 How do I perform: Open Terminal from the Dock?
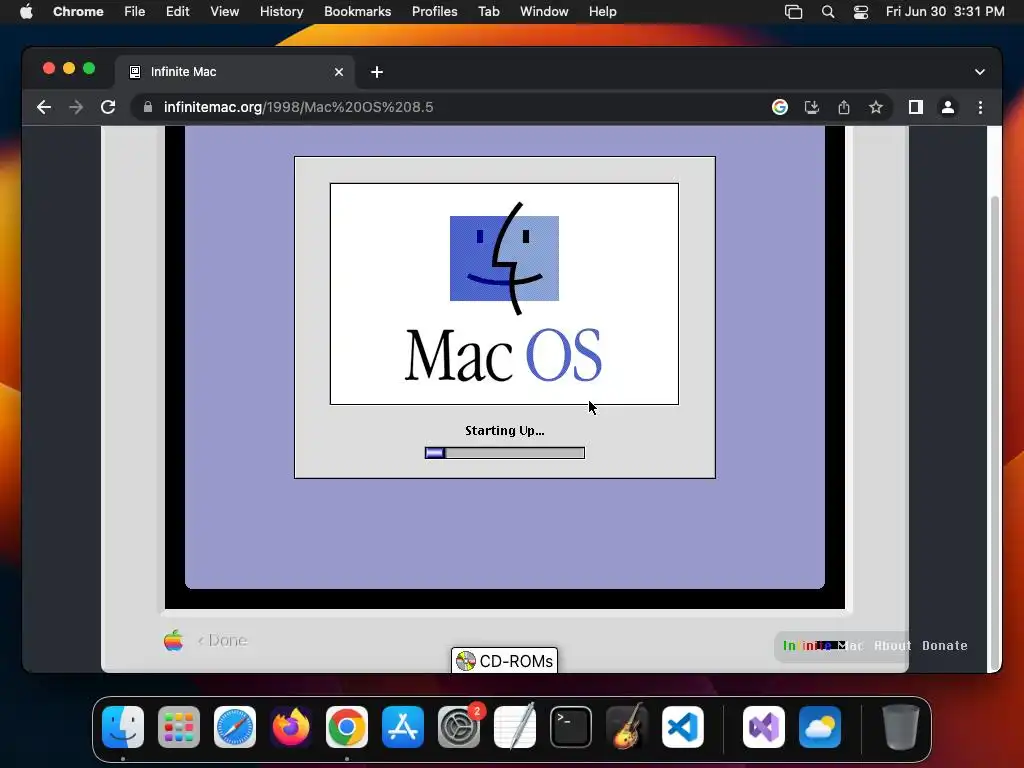571,727
